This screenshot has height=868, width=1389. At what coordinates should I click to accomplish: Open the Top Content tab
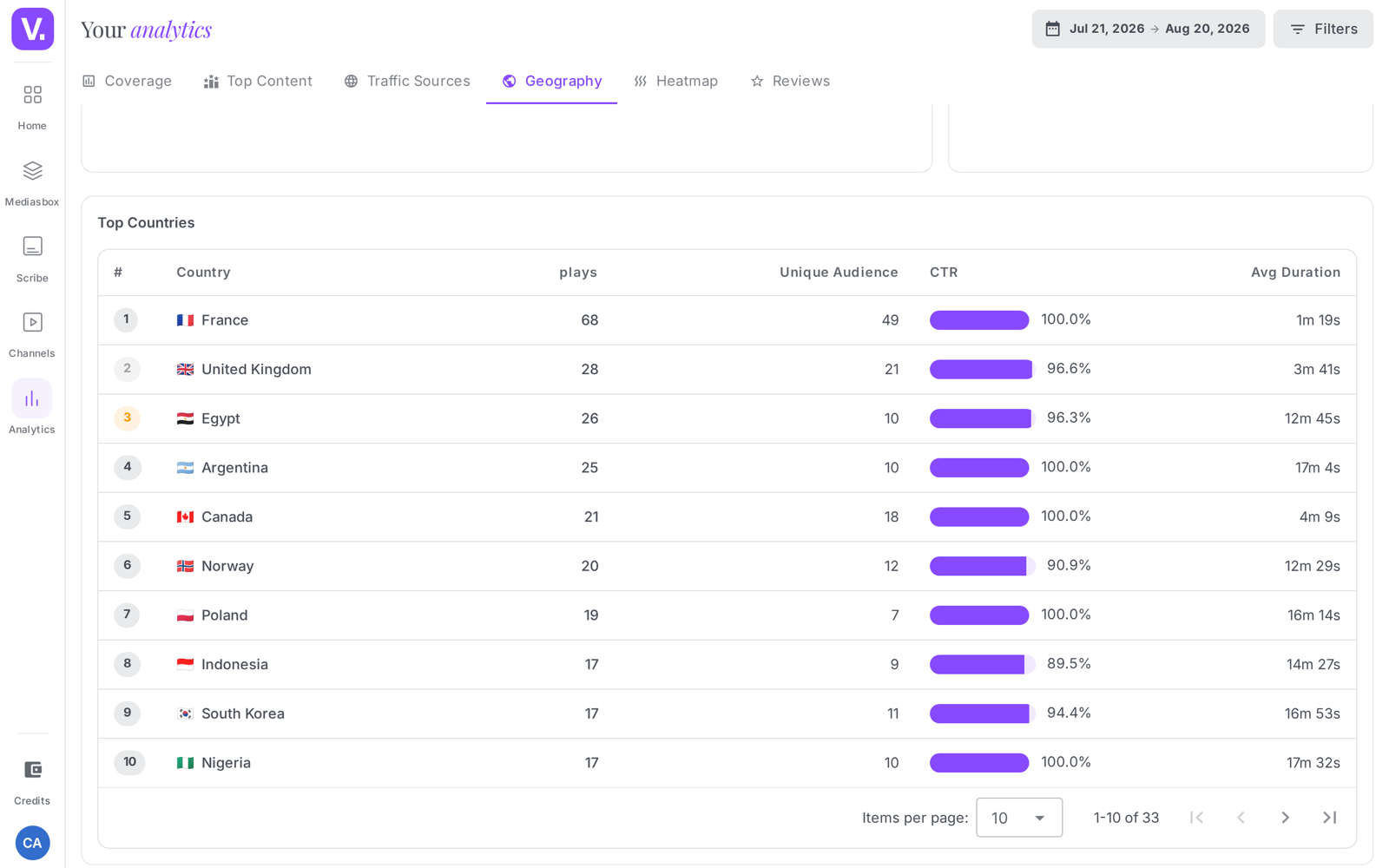tap(258, 81)
